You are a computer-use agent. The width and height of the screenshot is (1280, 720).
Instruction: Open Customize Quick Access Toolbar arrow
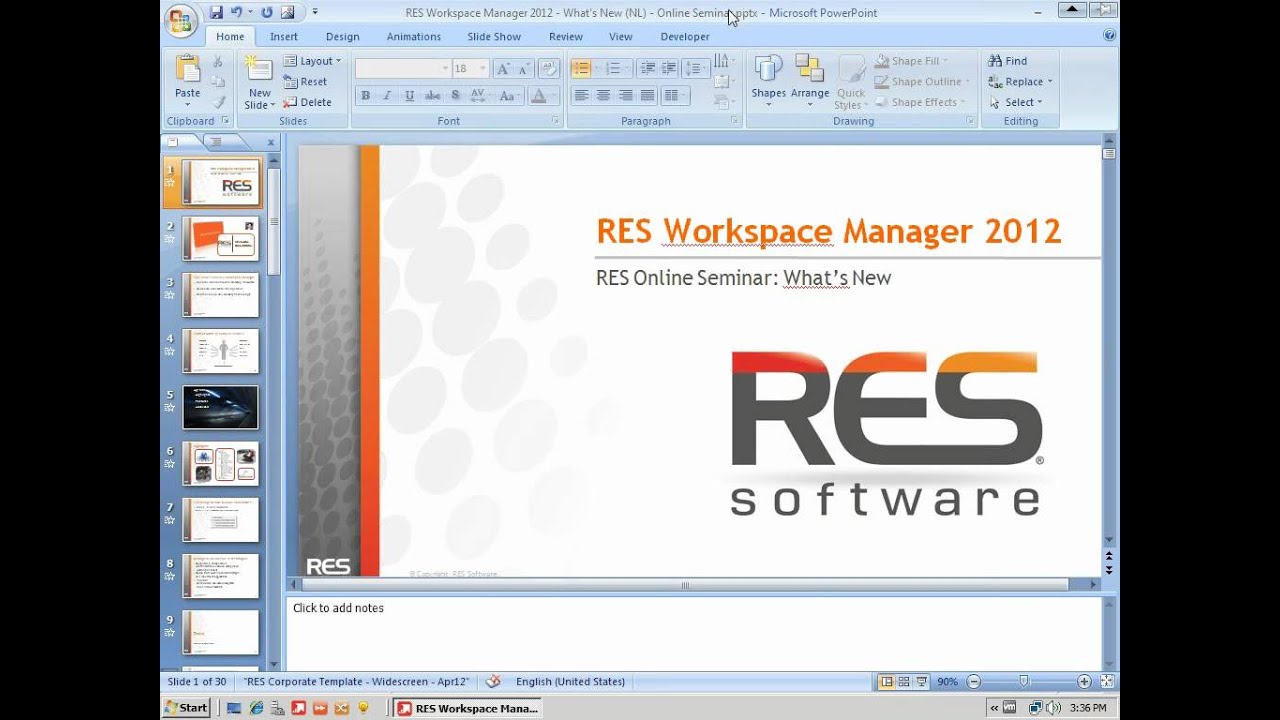coord(315,12)
